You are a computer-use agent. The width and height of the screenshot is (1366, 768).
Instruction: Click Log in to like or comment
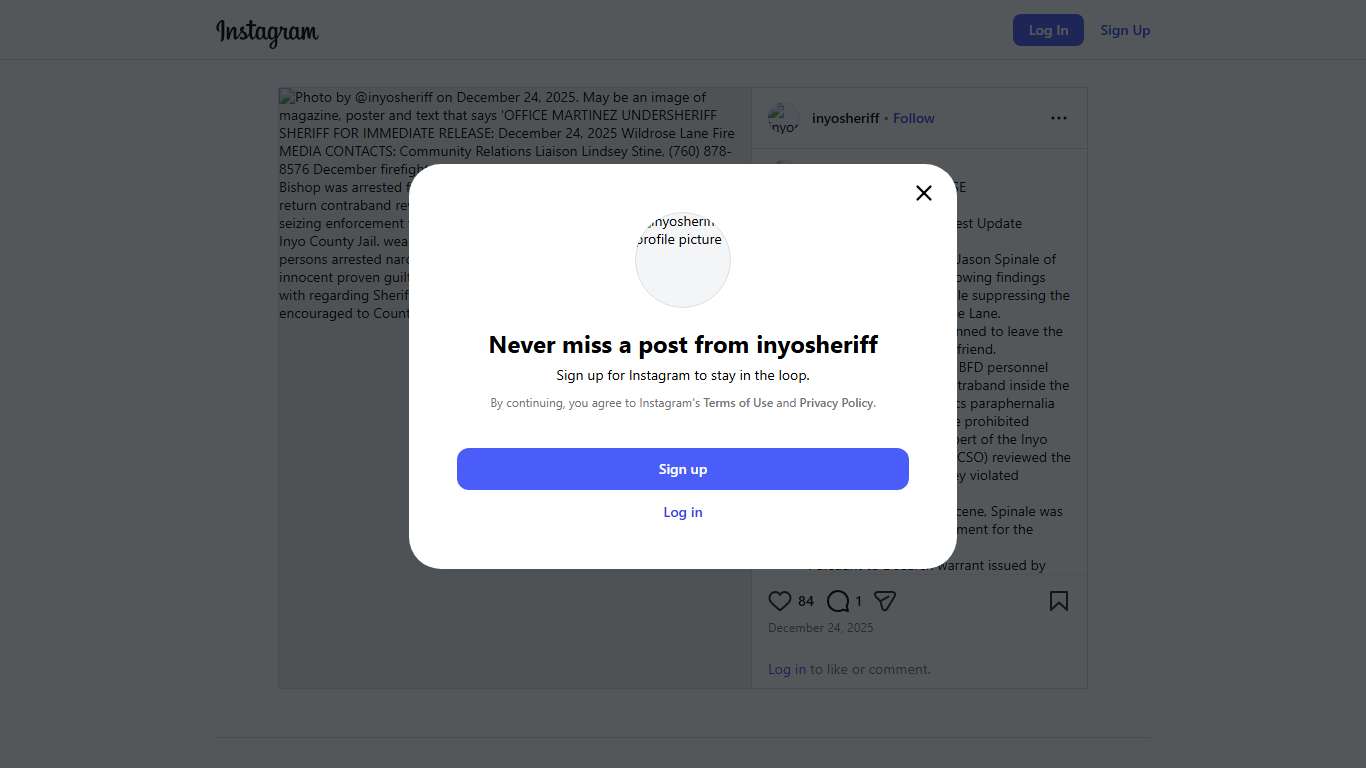[787, 669]
